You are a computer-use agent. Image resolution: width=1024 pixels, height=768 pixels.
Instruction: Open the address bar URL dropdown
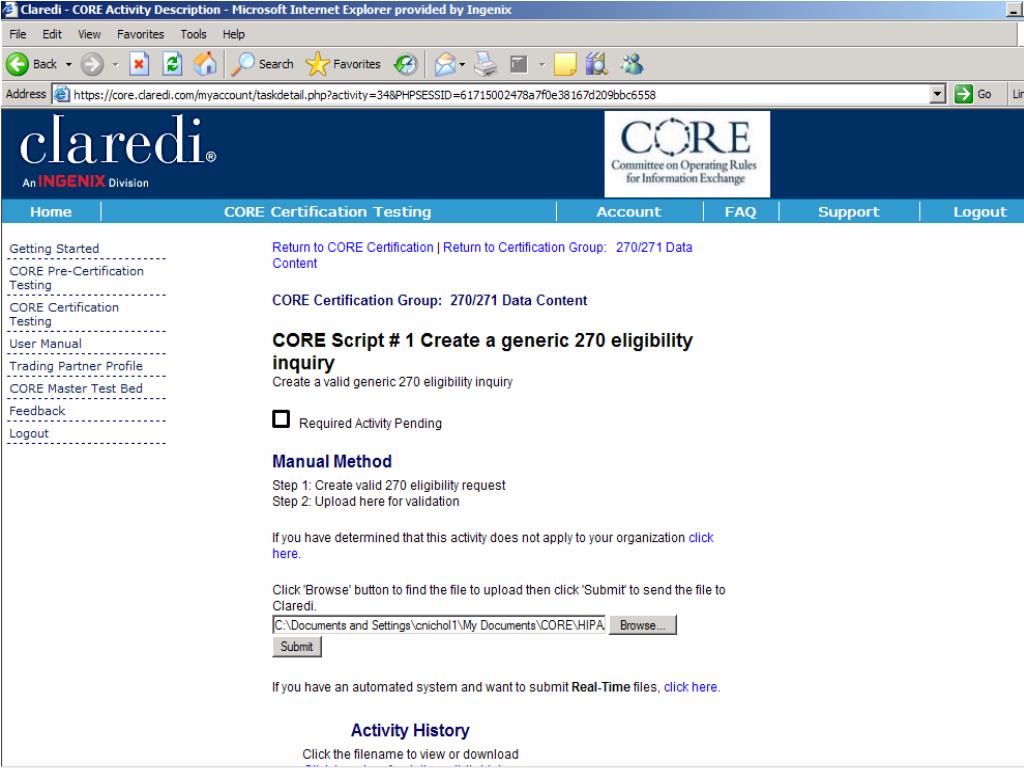[x=938, y=94]
